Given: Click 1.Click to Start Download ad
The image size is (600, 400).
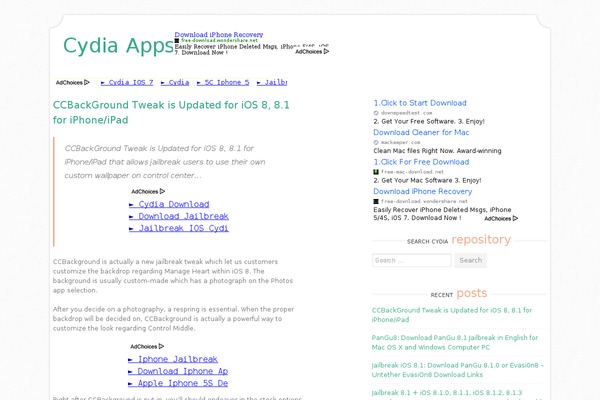Looking at the screenshot, I should coord(420,103).
